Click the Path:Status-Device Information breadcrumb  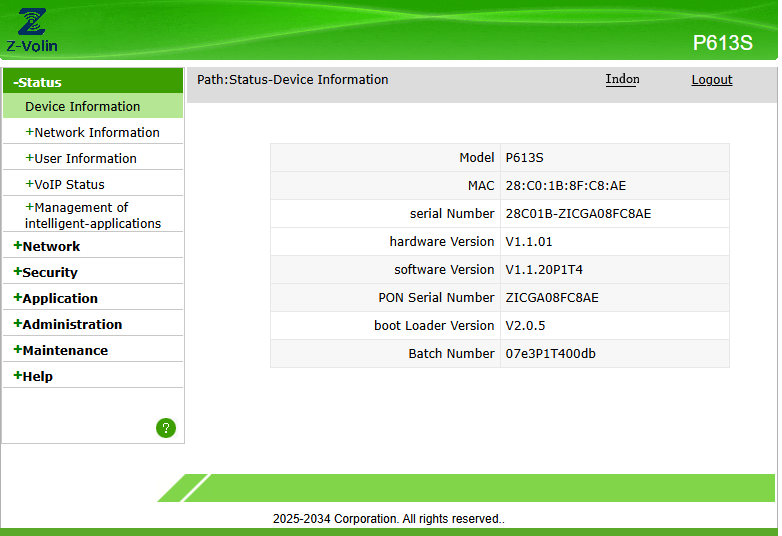(x=292, y=80)
